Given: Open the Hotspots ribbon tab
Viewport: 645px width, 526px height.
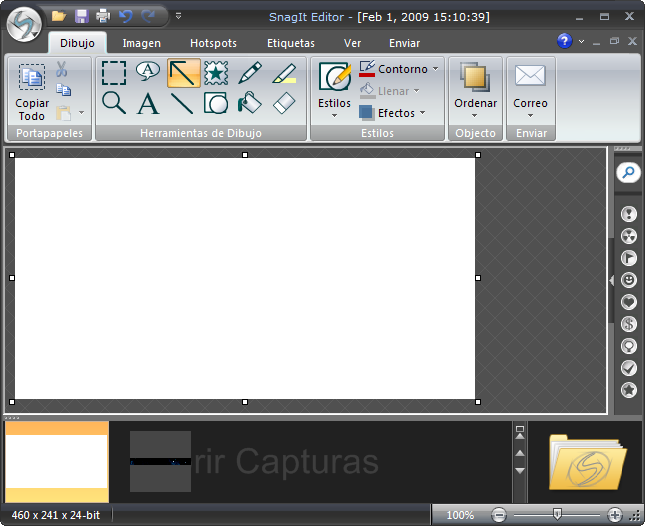Looking at the screenshot, I should point(214,43).
